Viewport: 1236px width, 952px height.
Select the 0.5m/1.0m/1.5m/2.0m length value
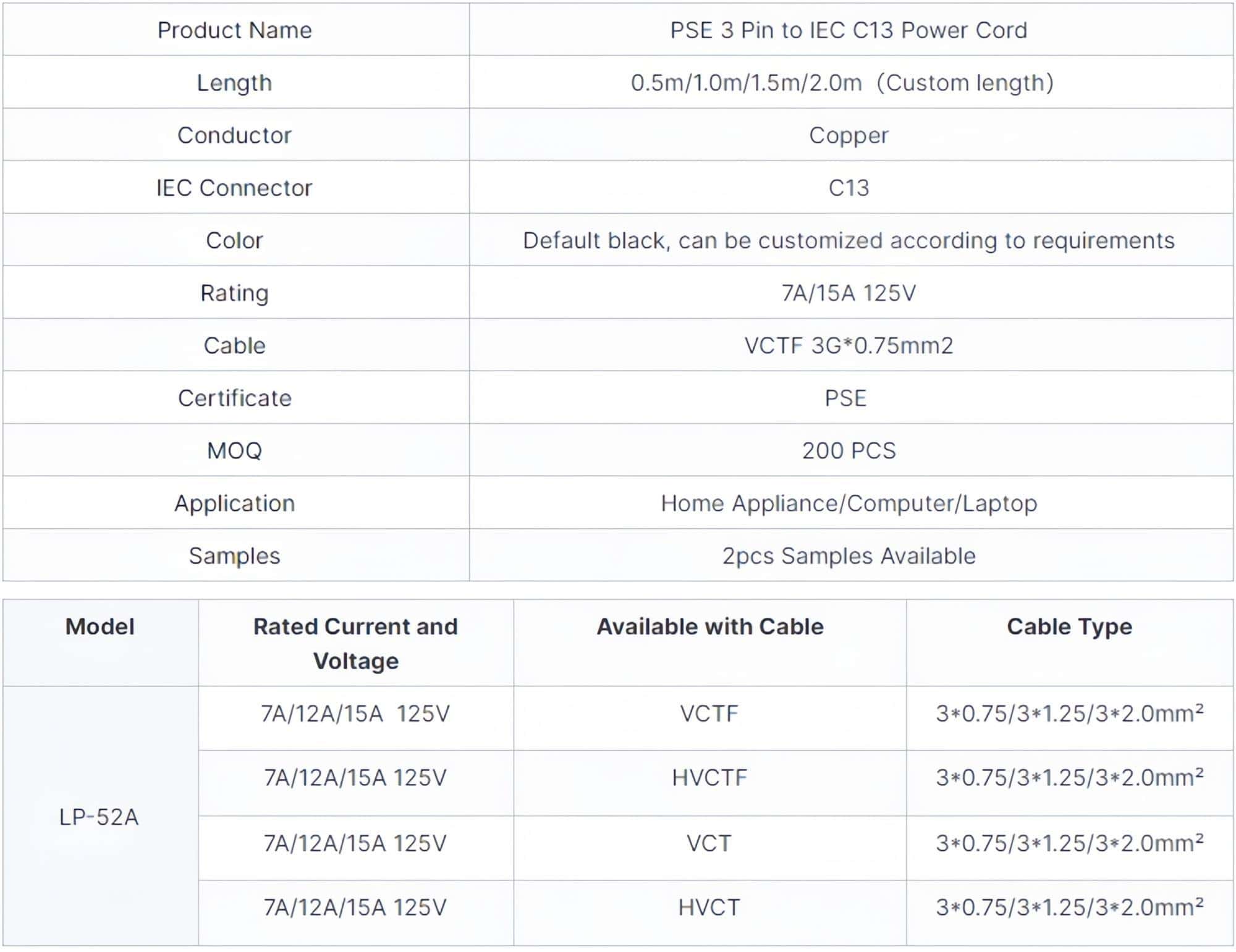click(x=746, y=83)
